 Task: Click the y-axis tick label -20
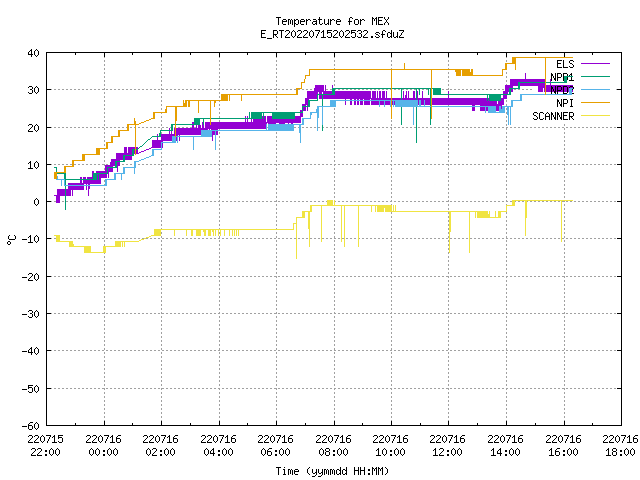[31, 277]
